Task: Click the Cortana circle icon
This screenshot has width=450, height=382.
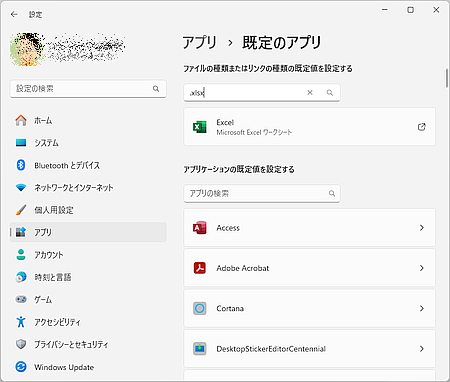Action: [200, 308]
